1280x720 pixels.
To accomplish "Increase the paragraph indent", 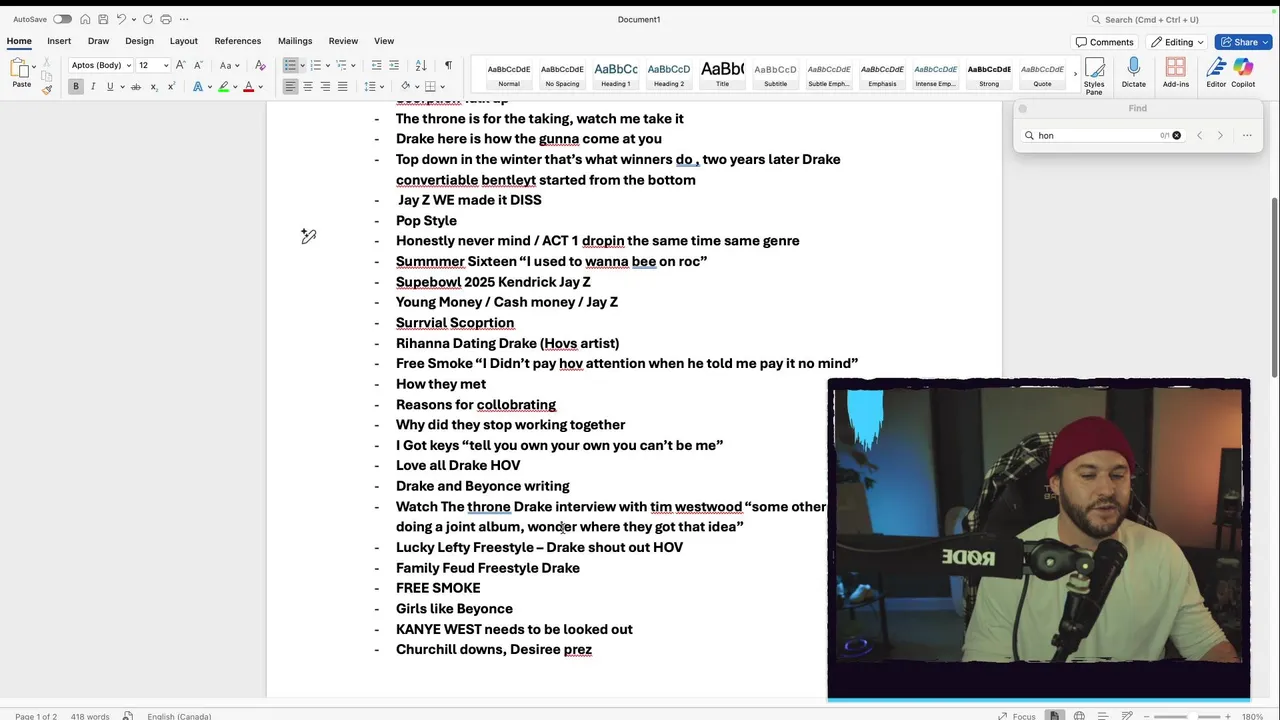I will point(395,65).
